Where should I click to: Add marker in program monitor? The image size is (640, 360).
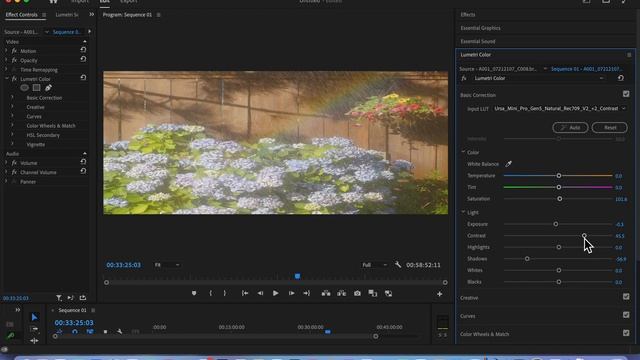tap(194, 293)
